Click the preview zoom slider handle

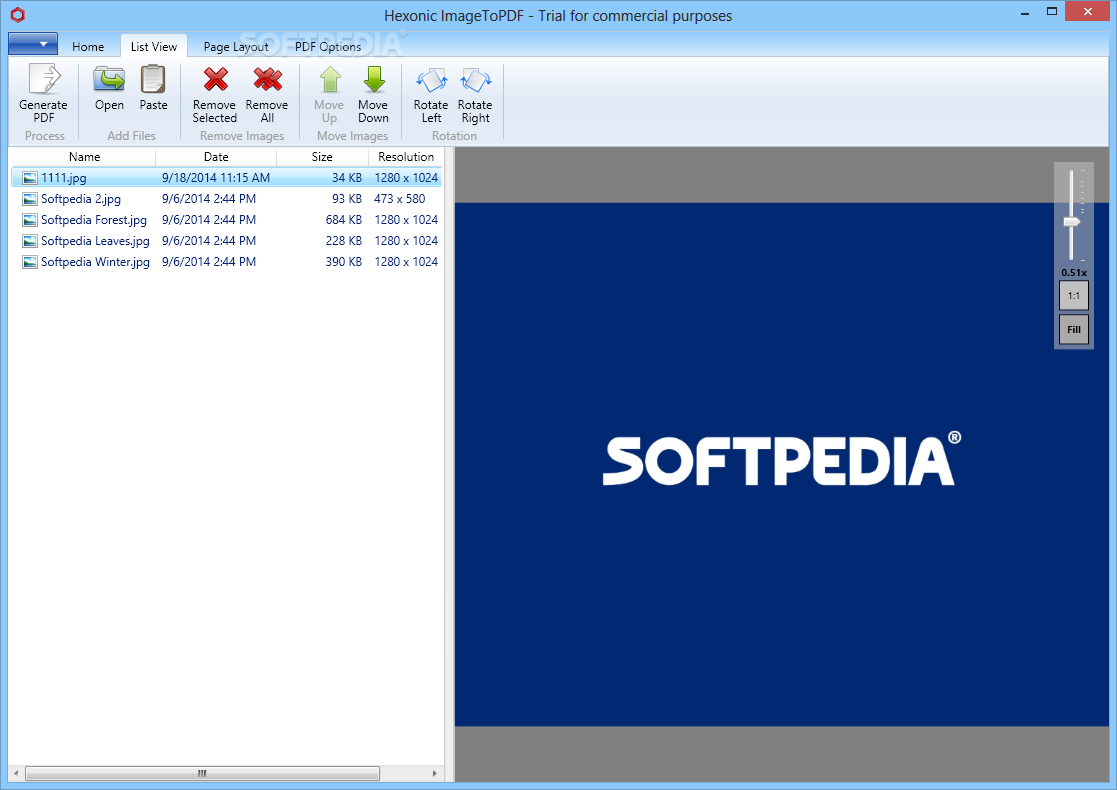point(1071,222)
